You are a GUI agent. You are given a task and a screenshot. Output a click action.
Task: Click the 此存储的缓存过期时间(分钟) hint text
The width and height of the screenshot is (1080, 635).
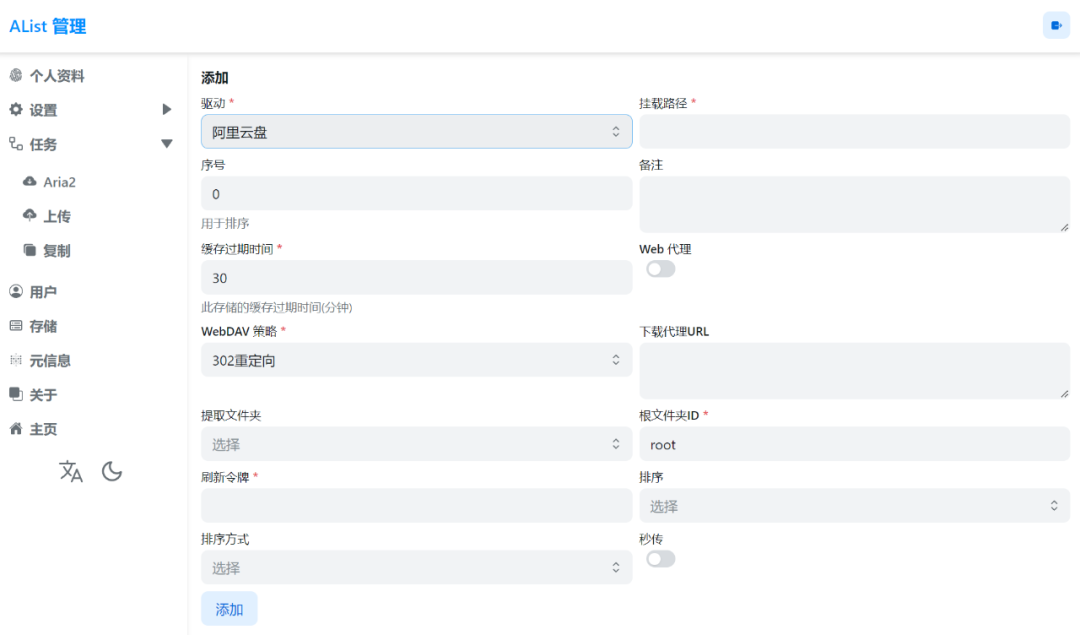(x=277, y=307)
